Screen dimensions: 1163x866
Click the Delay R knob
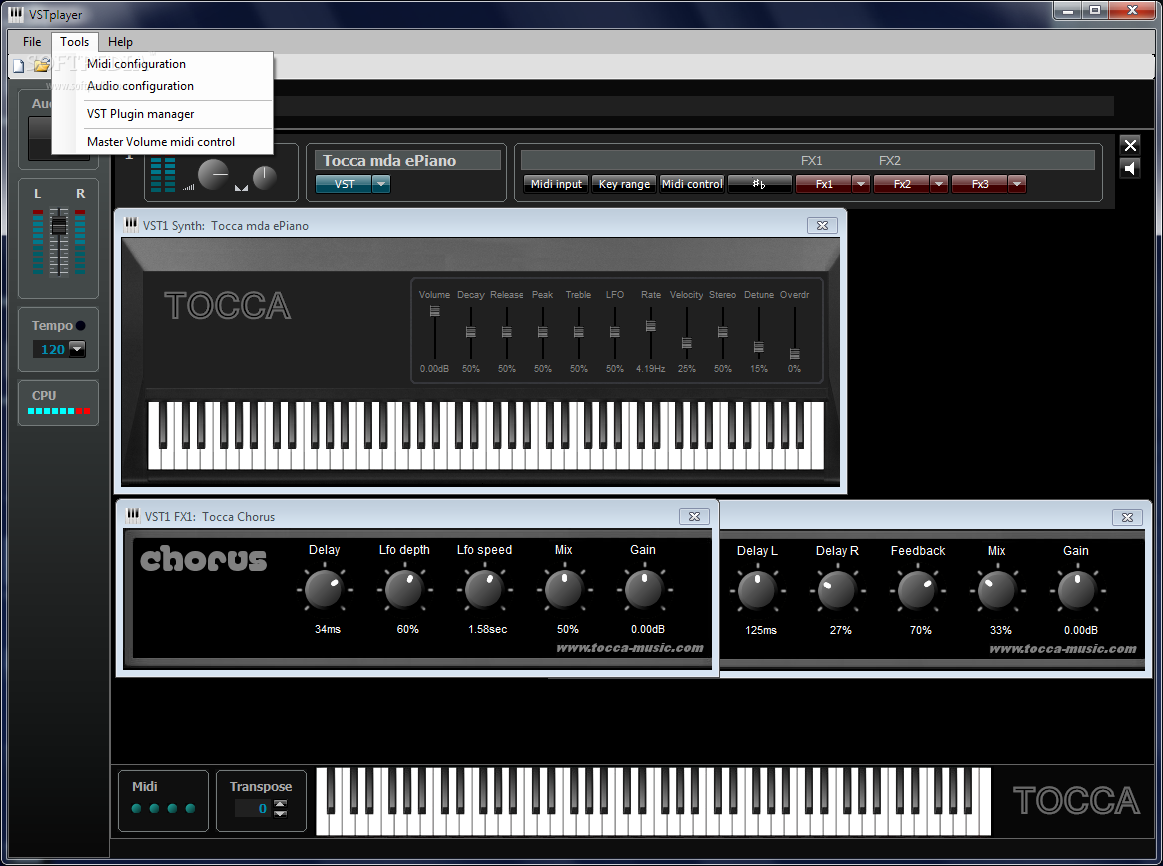[837, 591]
